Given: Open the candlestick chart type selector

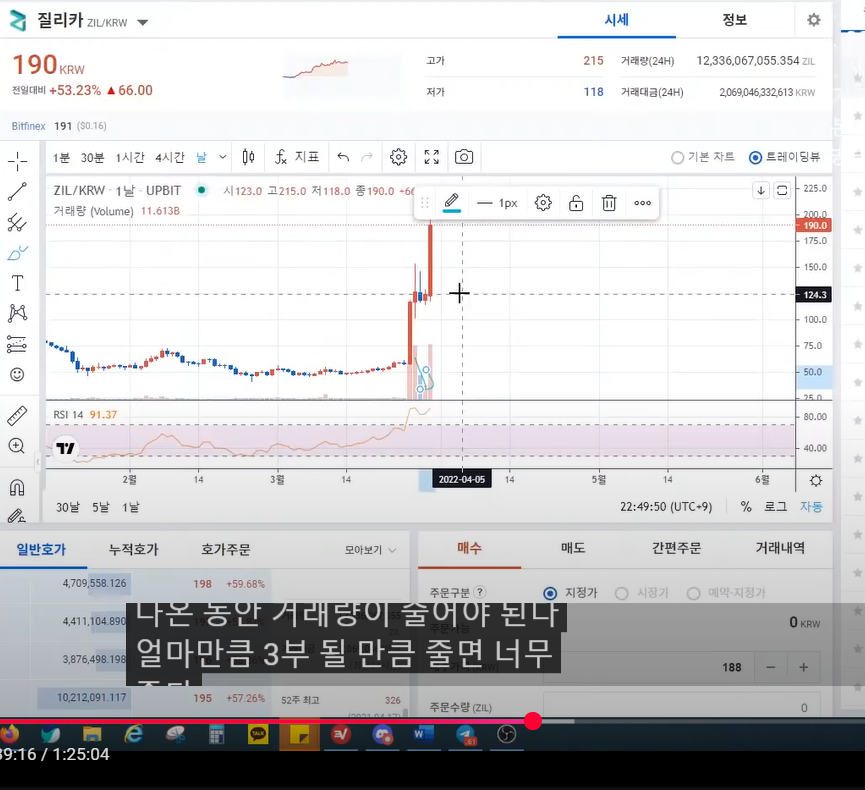Looking at the screenshot, I should pos(248,157).
